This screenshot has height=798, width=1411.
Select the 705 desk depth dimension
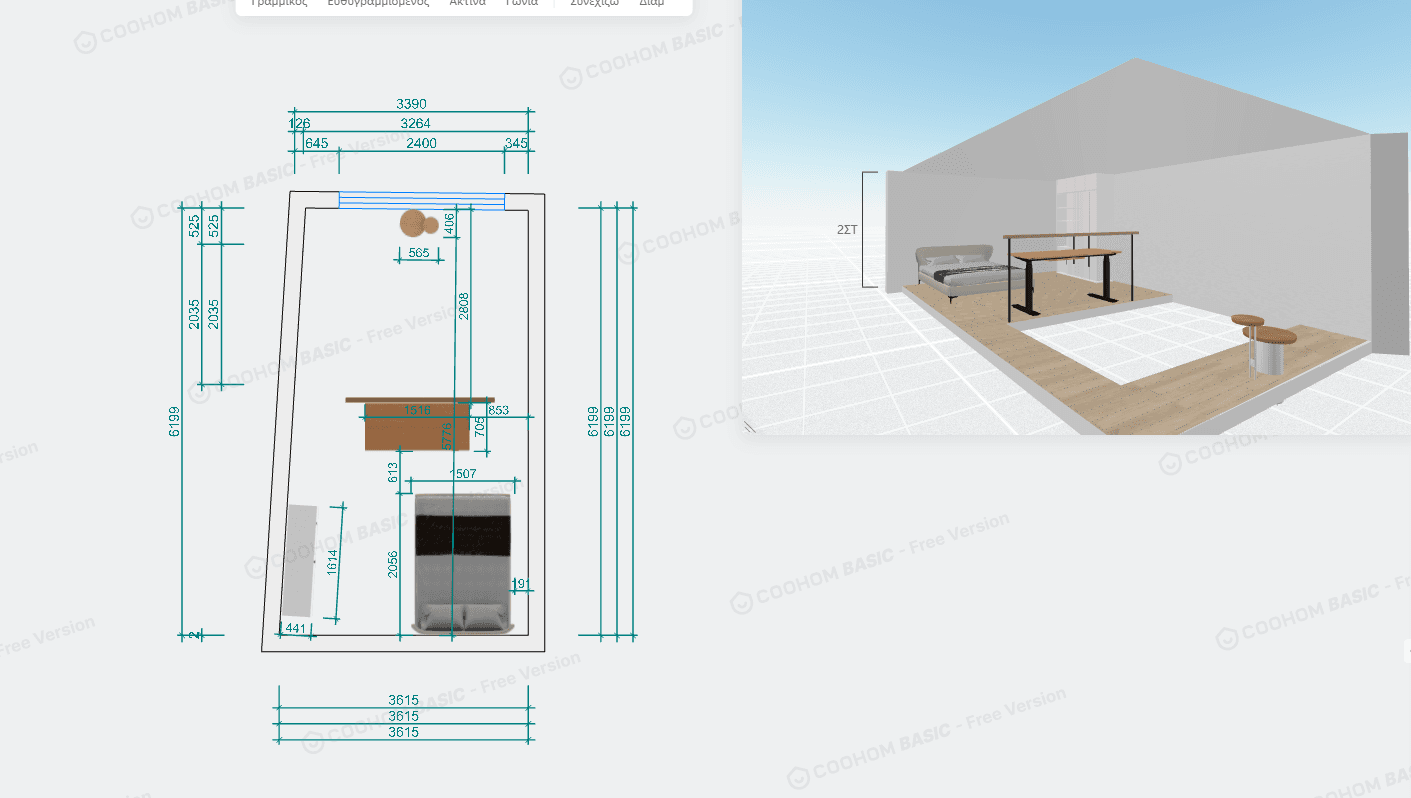pos(479,428)
